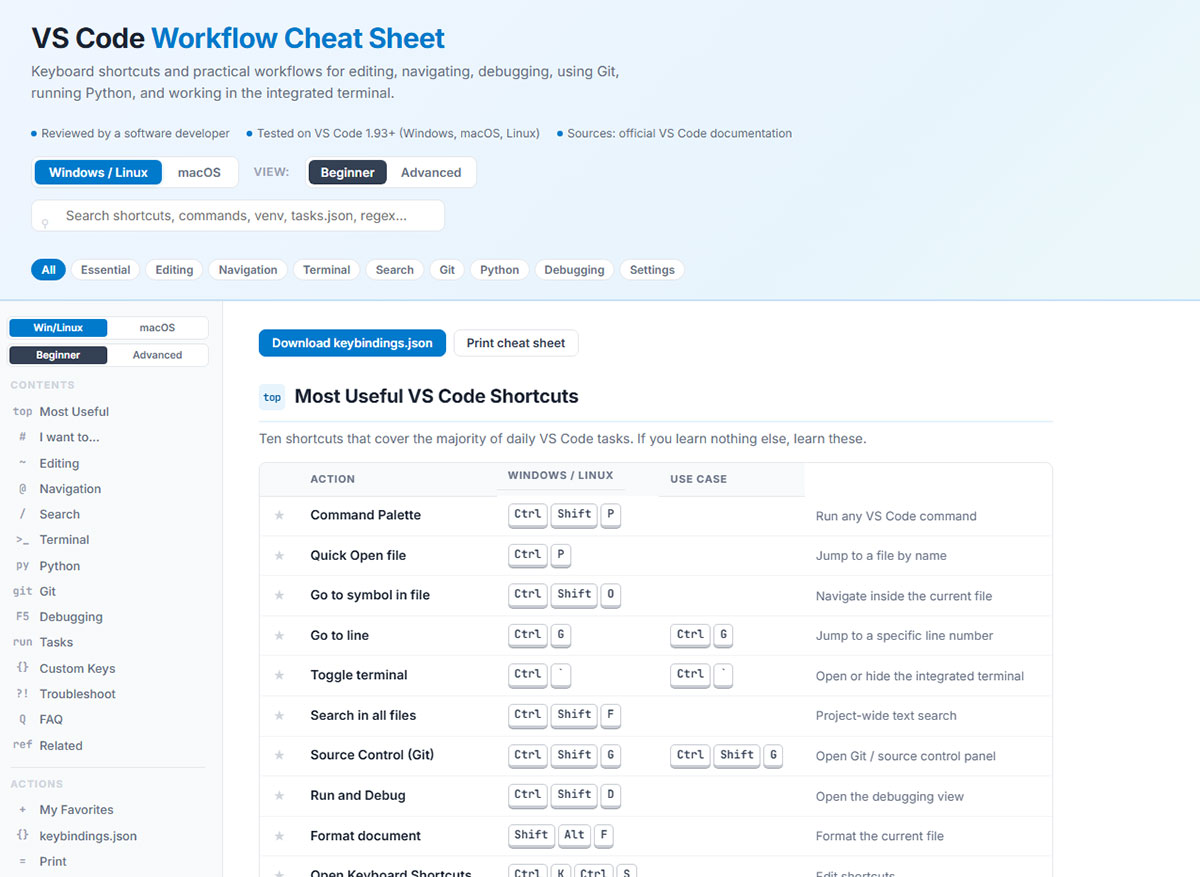The width and height of the screenshot is (1200, 877).
Task: Filter shortcuts by Python chip
Action: point(499,270)
